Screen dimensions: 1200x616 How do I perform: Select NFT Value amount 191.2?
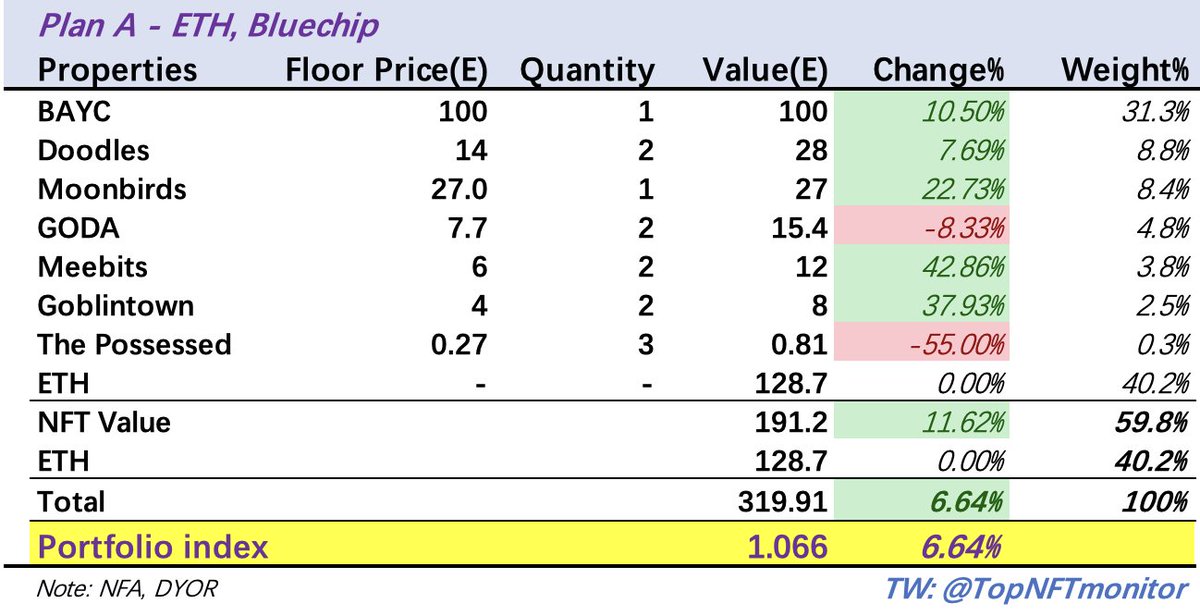point(791,422)
